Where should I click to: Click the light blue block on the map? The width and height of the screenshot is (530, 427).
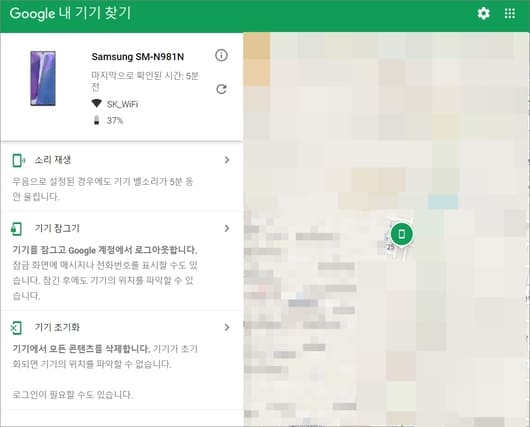click(443, 201)
